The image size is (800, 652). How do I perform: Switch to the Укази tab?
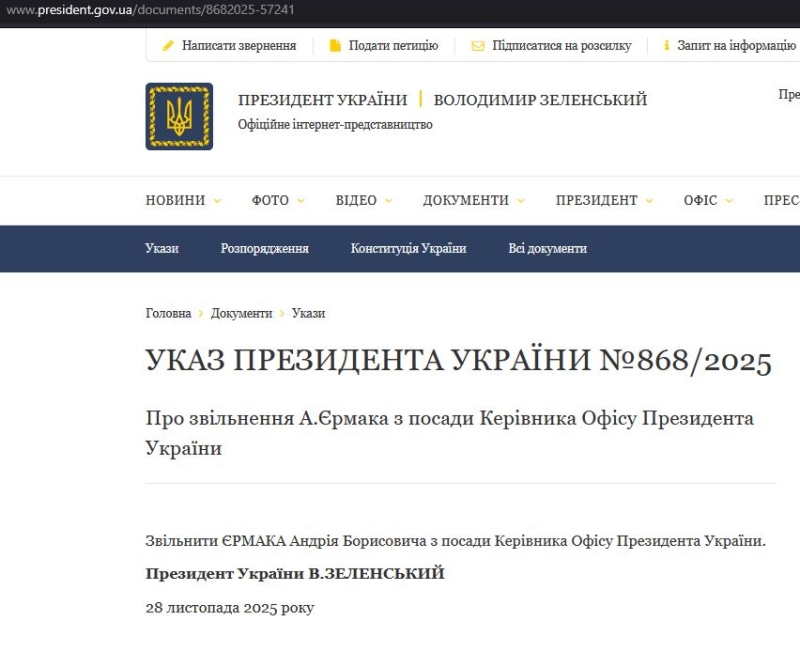(x=162, y=248)
